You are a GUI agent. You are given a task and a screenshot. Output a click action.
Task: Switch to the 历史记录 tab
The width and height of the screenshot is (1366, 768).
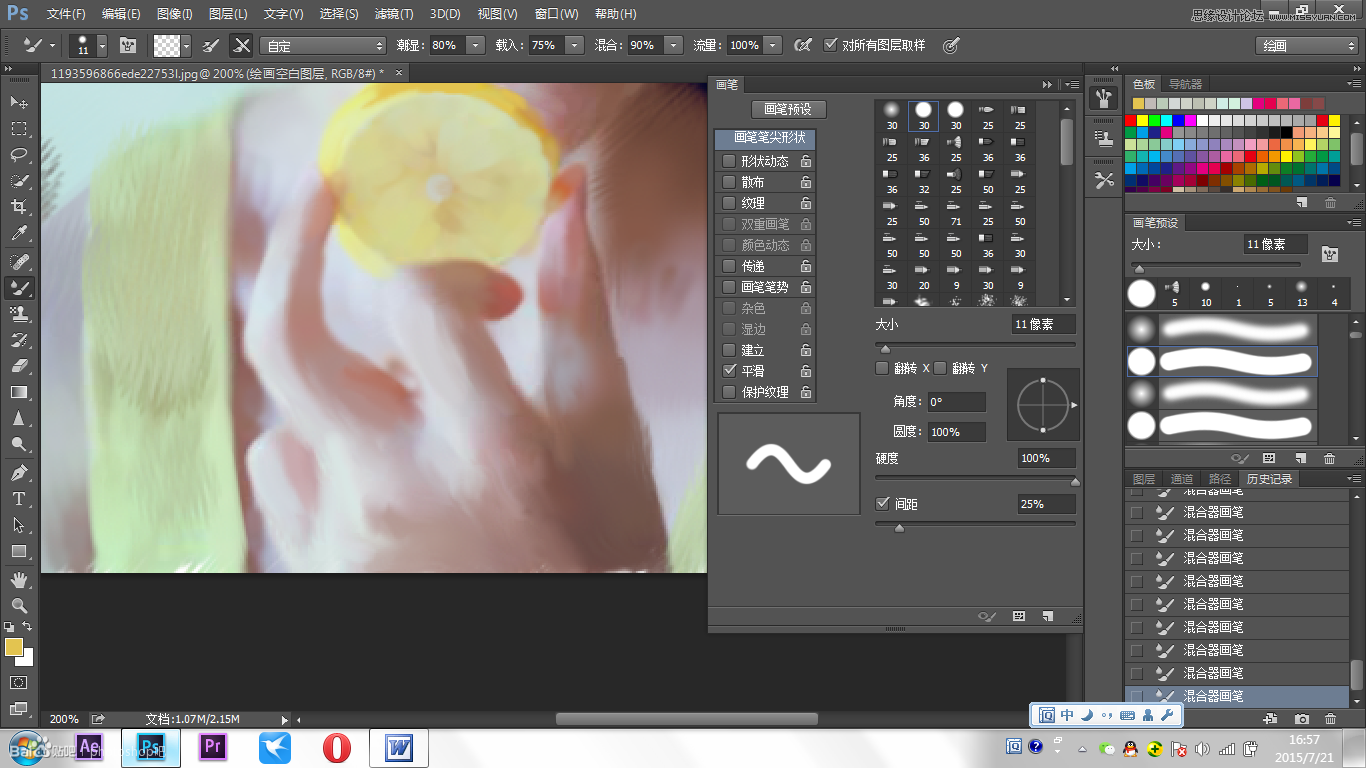click(x=1269, y=478)
